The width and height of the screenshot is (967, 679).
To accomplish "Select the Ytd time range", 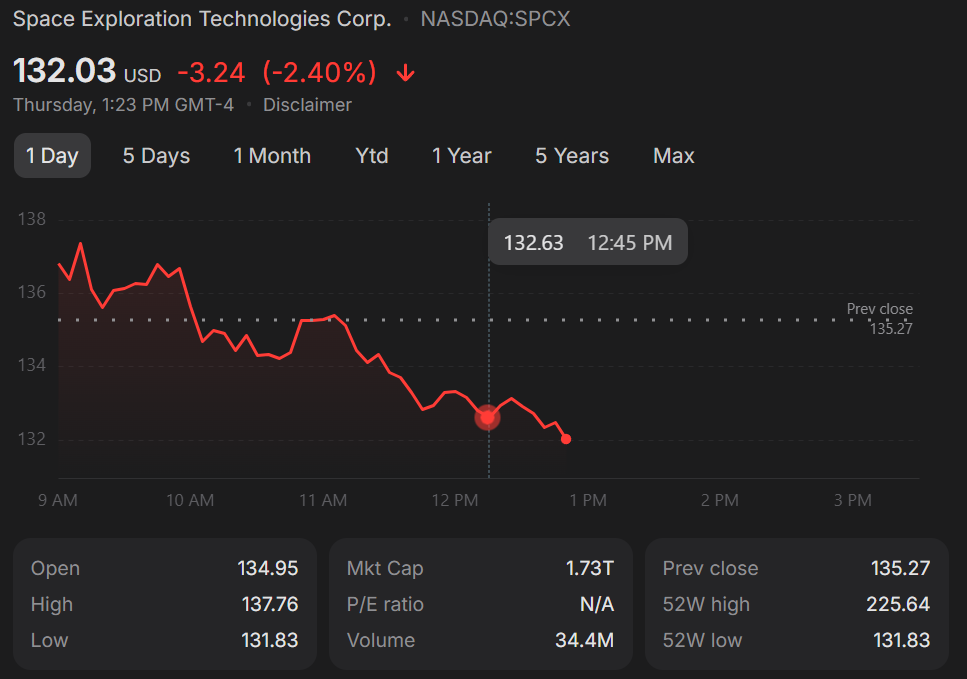I will pos(372,155).
